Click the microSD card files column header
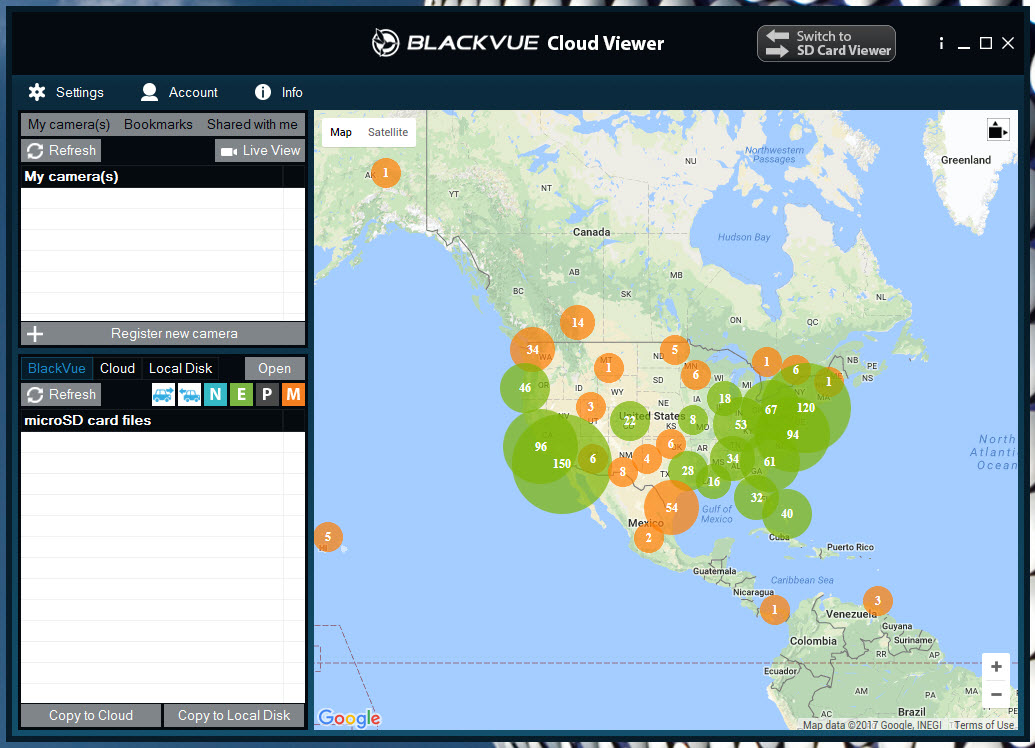 coord(152,421)
